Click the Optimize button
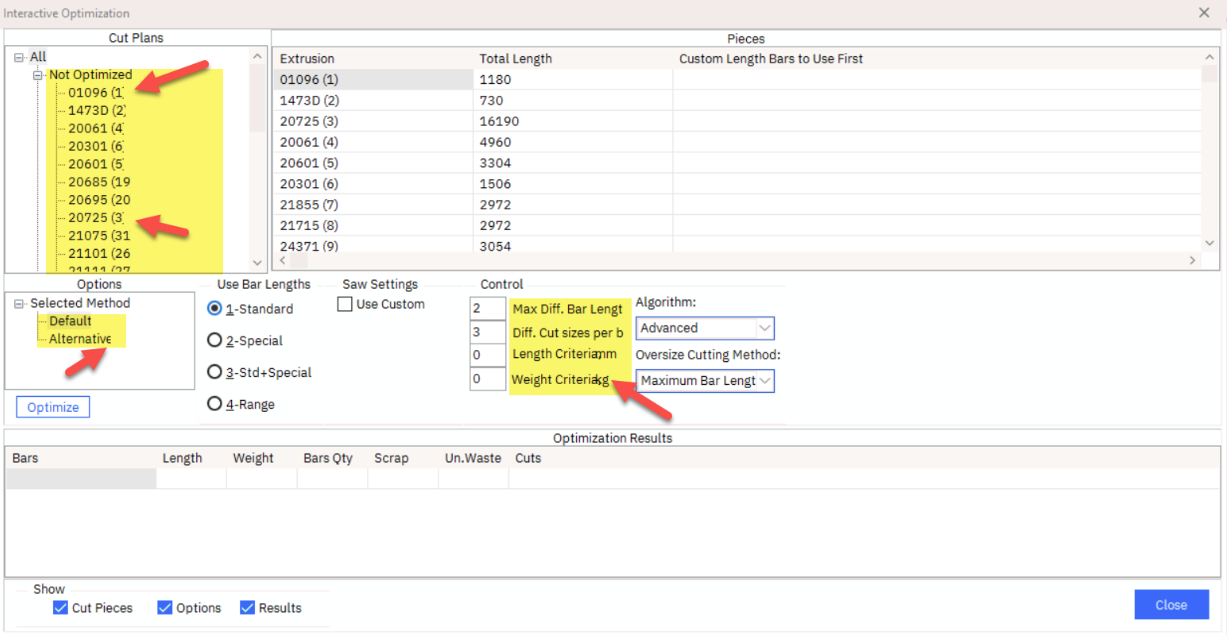Image resolution: width=1227 pixels, height=635 pixels. pyautogui.click(x=53, y=407)
